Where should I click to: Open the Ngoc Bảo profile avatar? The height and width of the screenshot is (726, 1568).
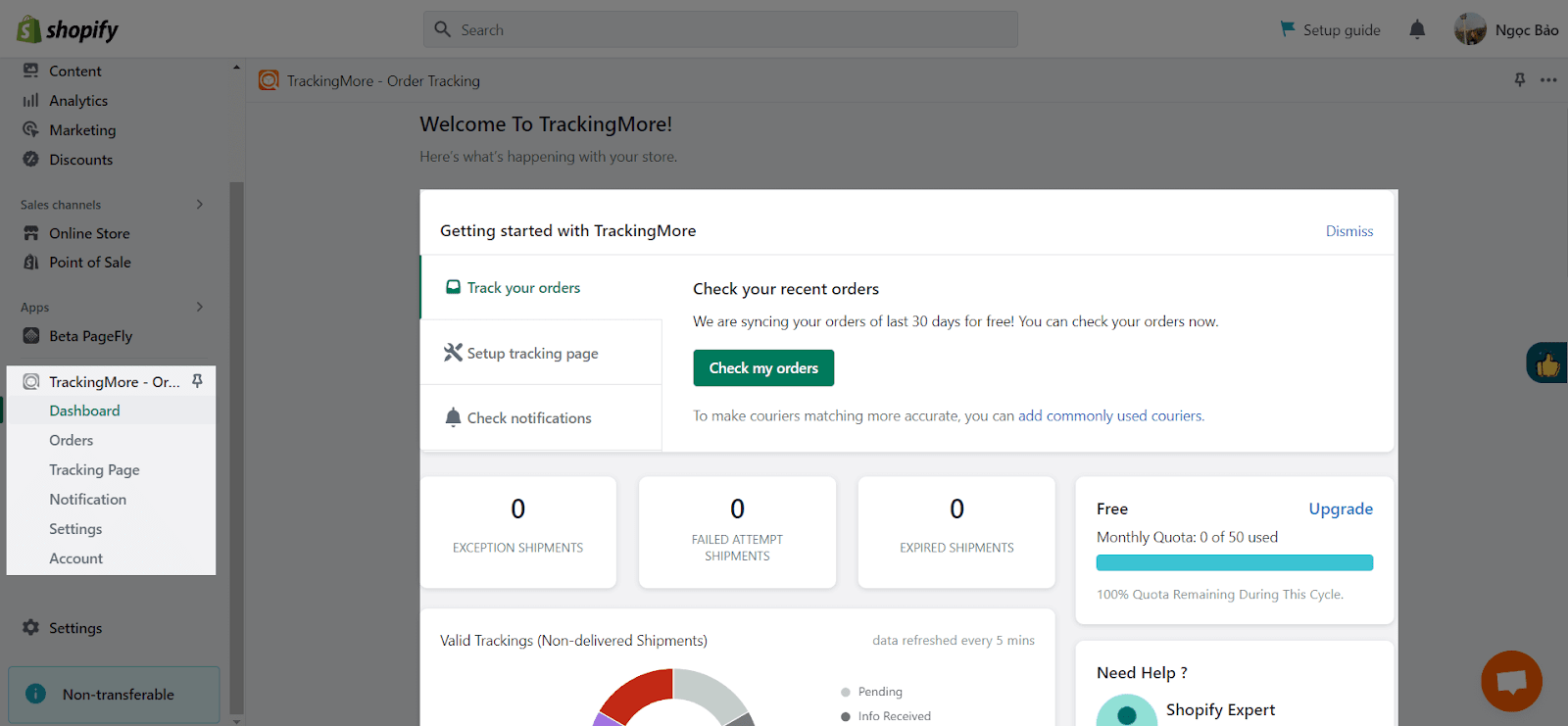[1470, 29]
